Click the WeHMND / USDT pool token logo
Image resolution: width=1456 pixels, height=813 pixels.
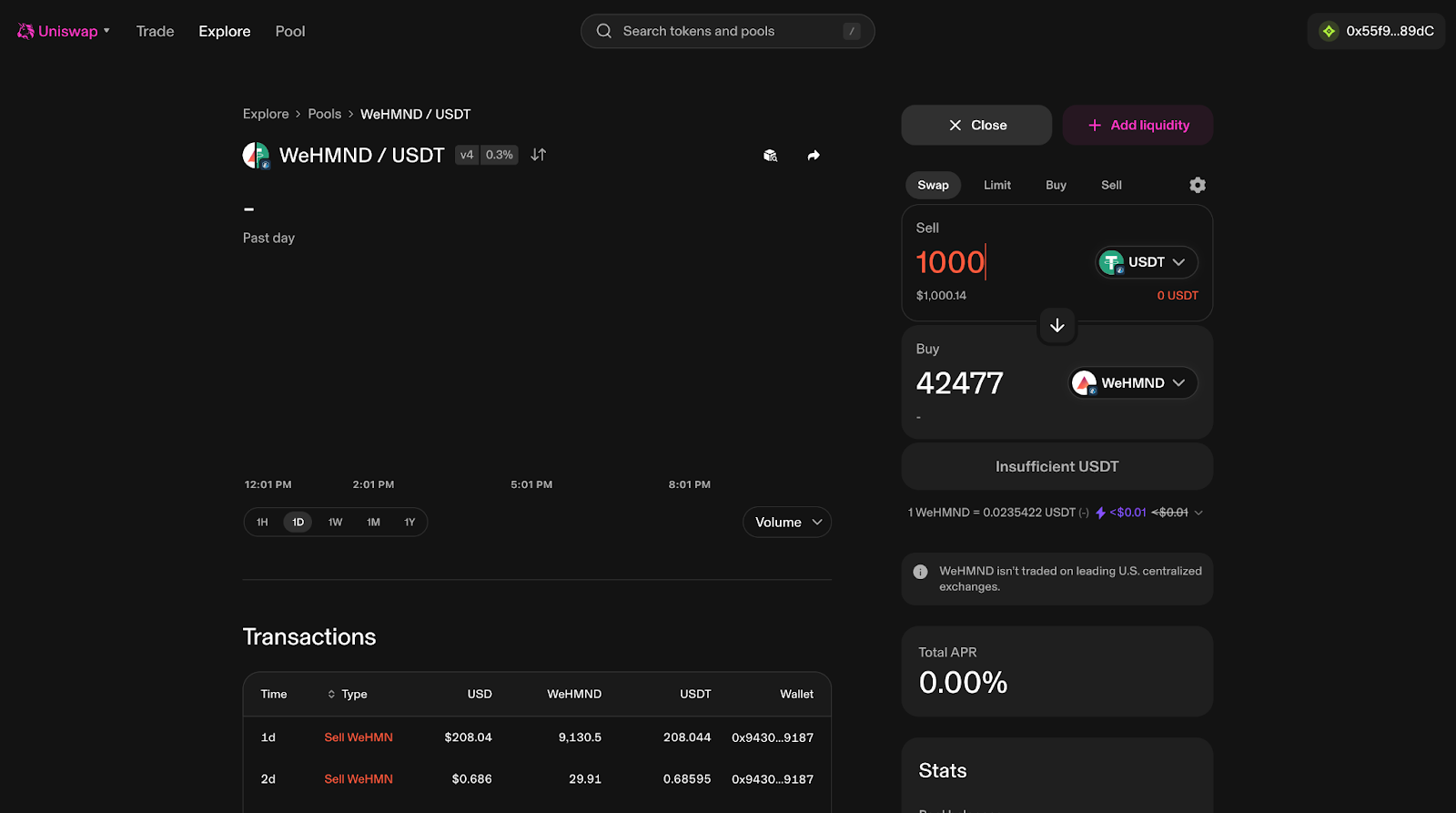tap(256, 155)
